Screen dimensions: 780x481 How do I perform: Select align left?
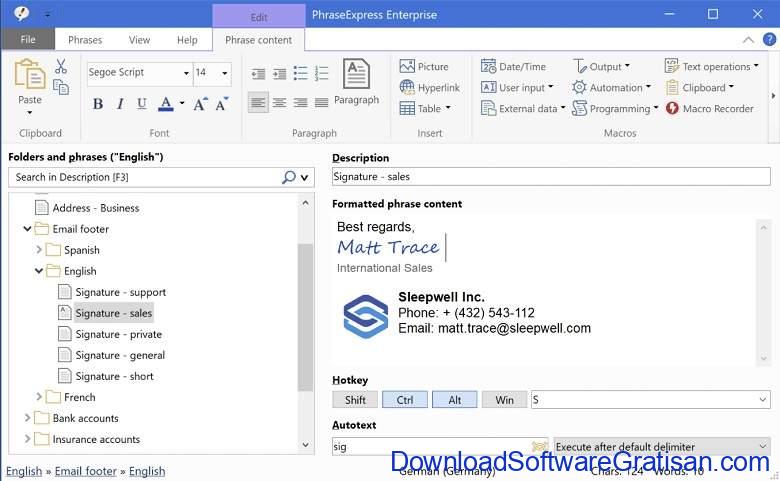258,102
